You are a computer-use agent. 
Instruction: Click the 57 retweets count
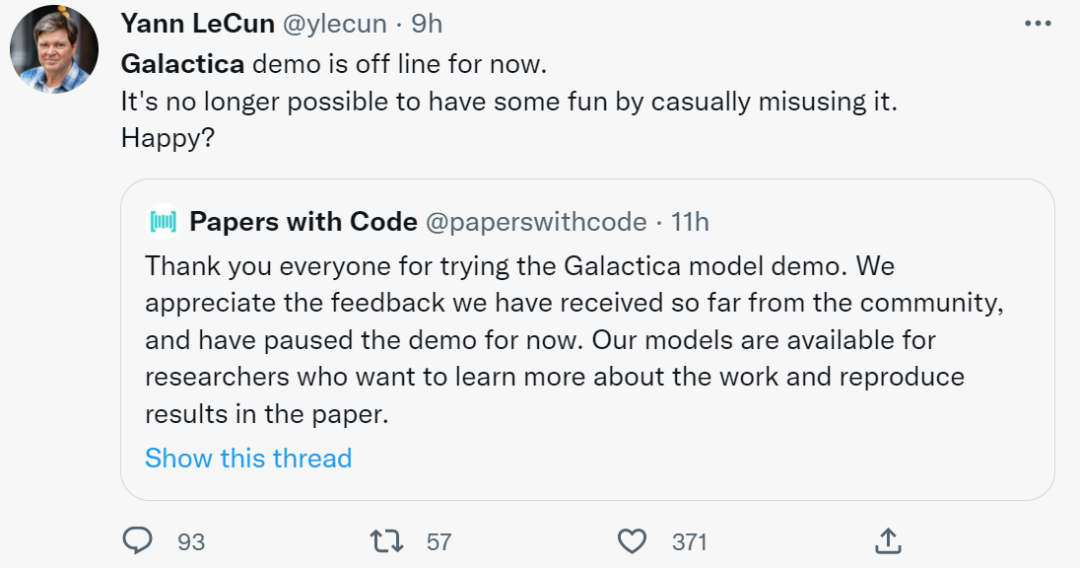438,542
